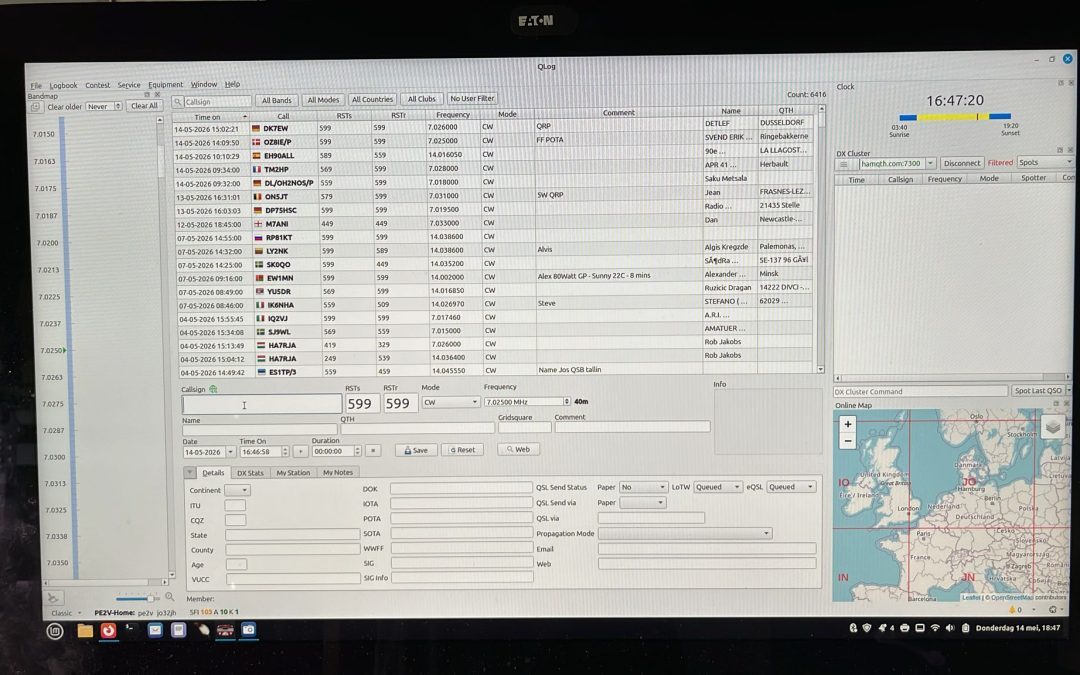Viewport: 1080px width, 675px height.
Task: Click the Reset button
Action: click(462, 450)
